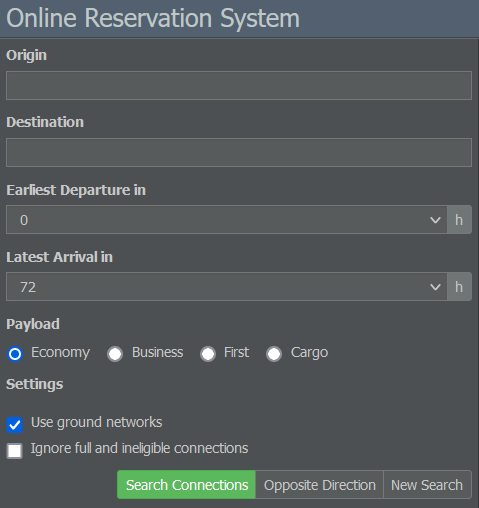The image size is (479, 508).
Task: Click the Use ground networks label text
Action: tap(97, 423)
